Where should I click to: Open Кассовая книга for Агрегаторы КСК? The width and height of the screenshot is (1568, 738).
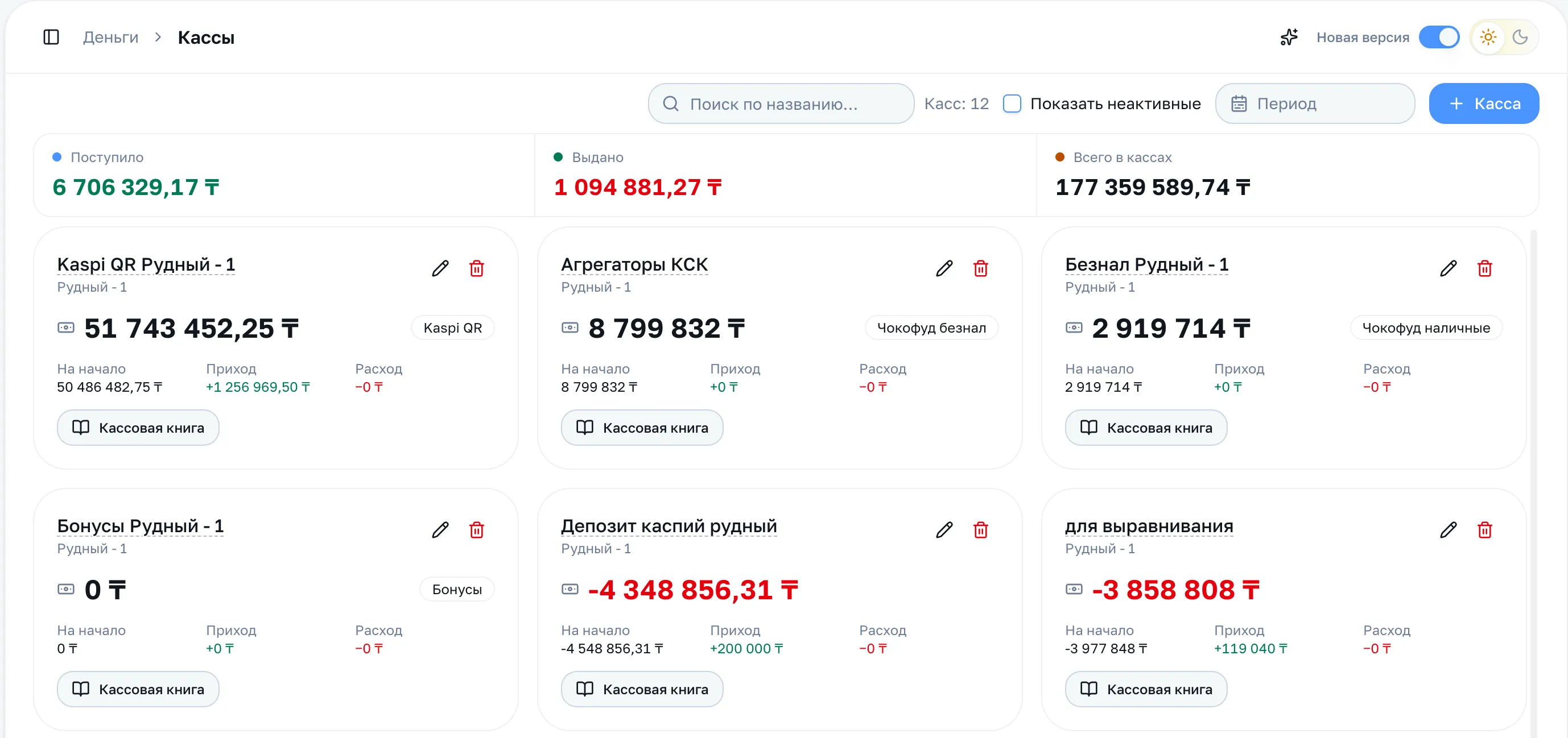(x=642, y=428)
